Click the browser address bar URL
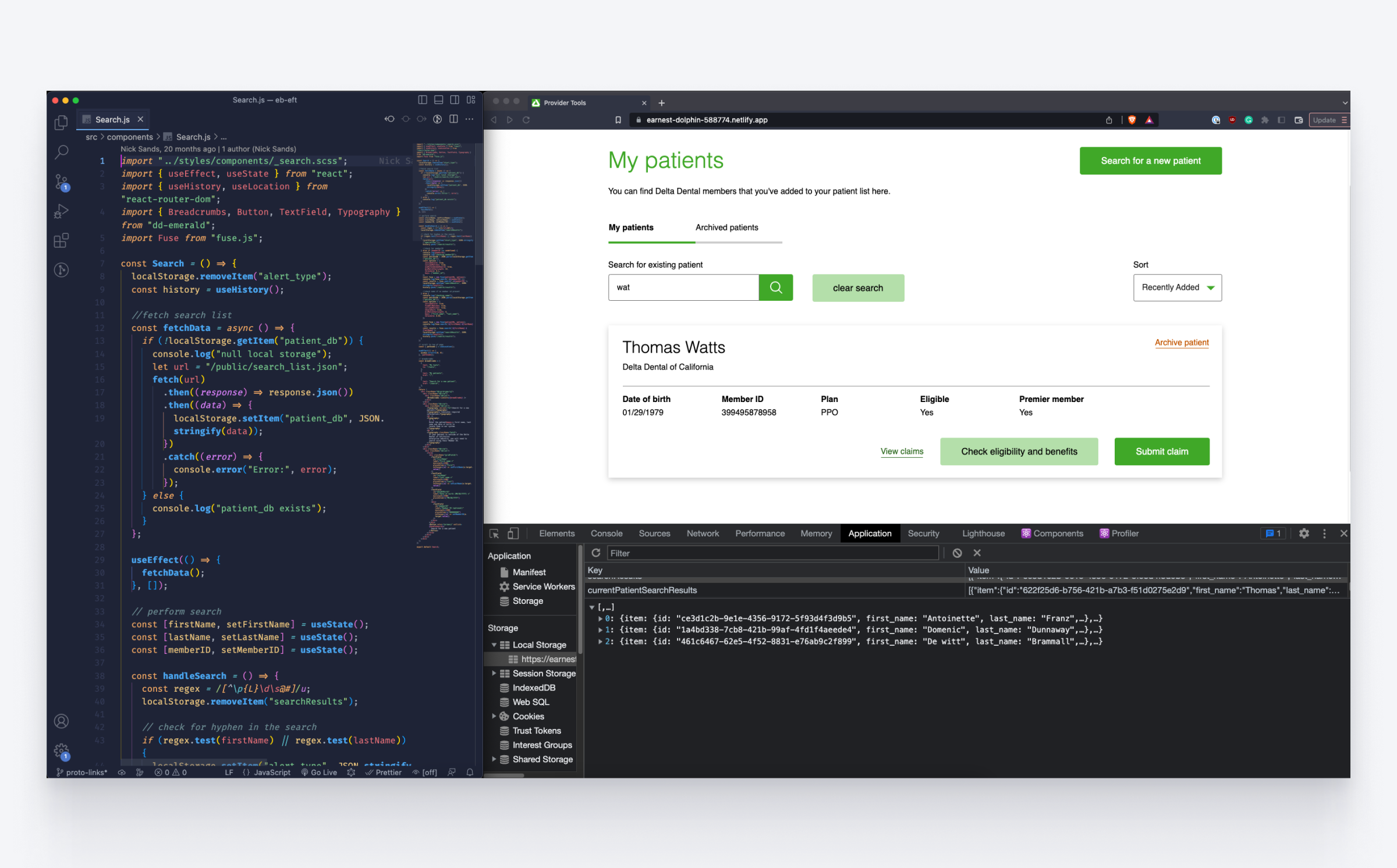Image resolution: width=1397 pixels, height=868 pixels. (x=707, y=120)
